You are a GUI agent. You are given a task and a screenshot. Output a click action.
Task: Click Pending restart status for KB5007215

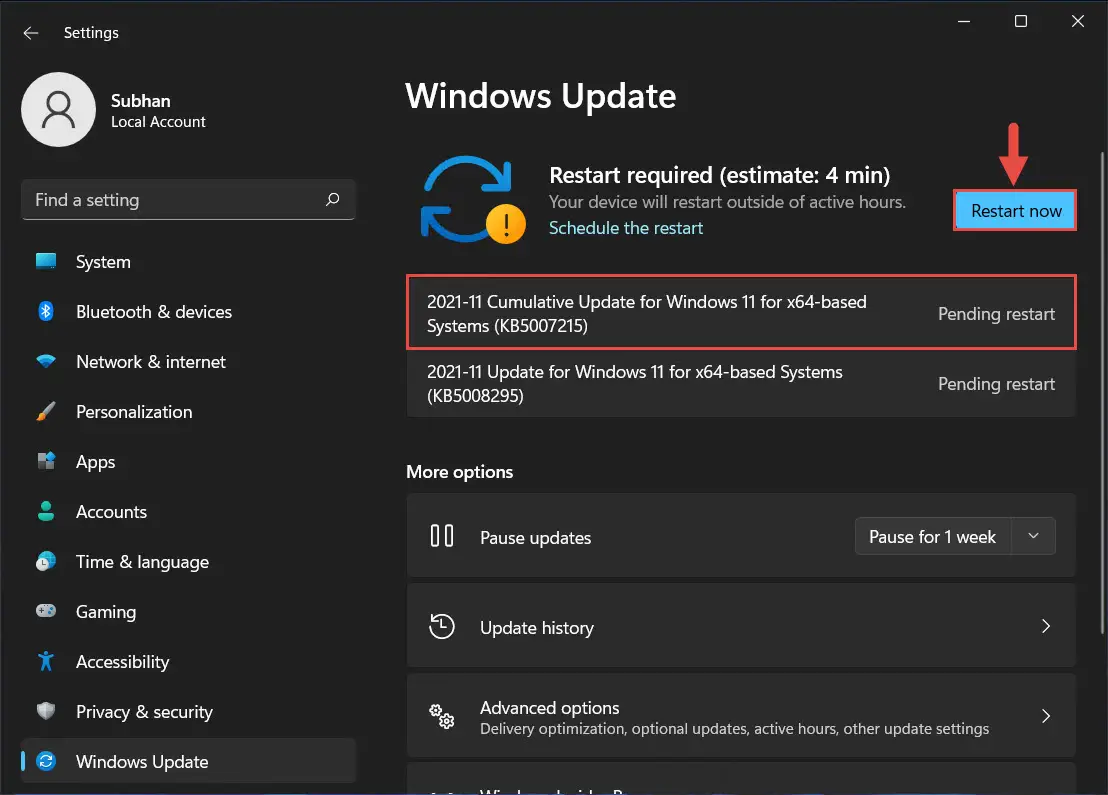(x=996, y=314)
